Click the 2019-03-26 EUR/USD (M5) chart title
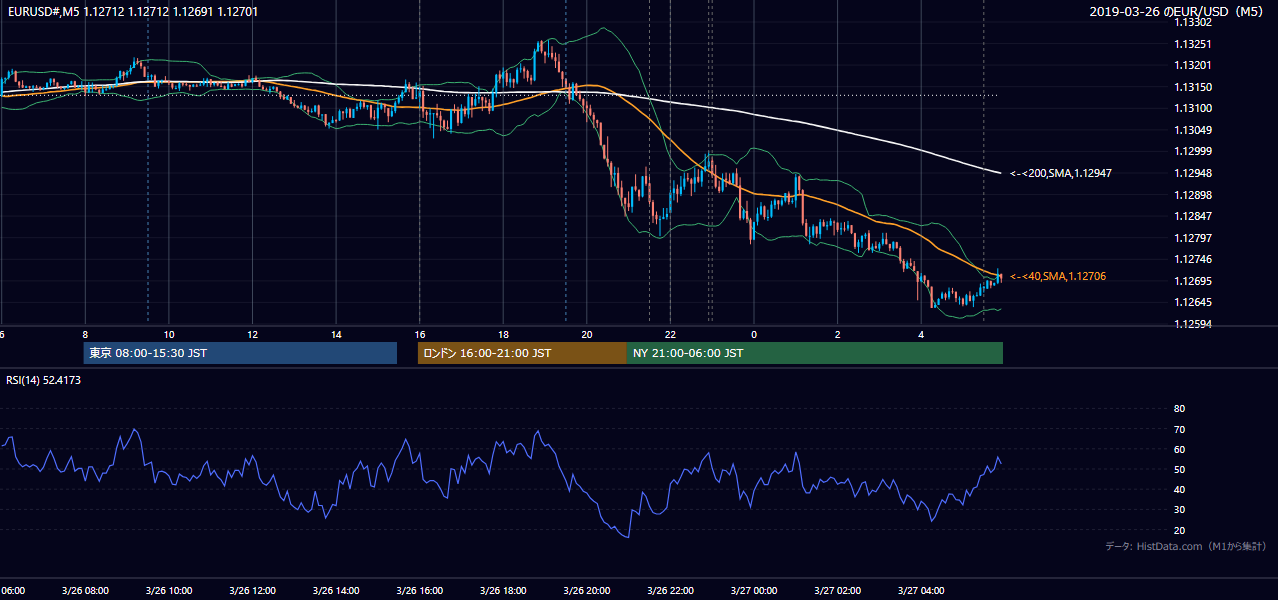This screenshot has height=600, width=1278. tap(1178, 12)
